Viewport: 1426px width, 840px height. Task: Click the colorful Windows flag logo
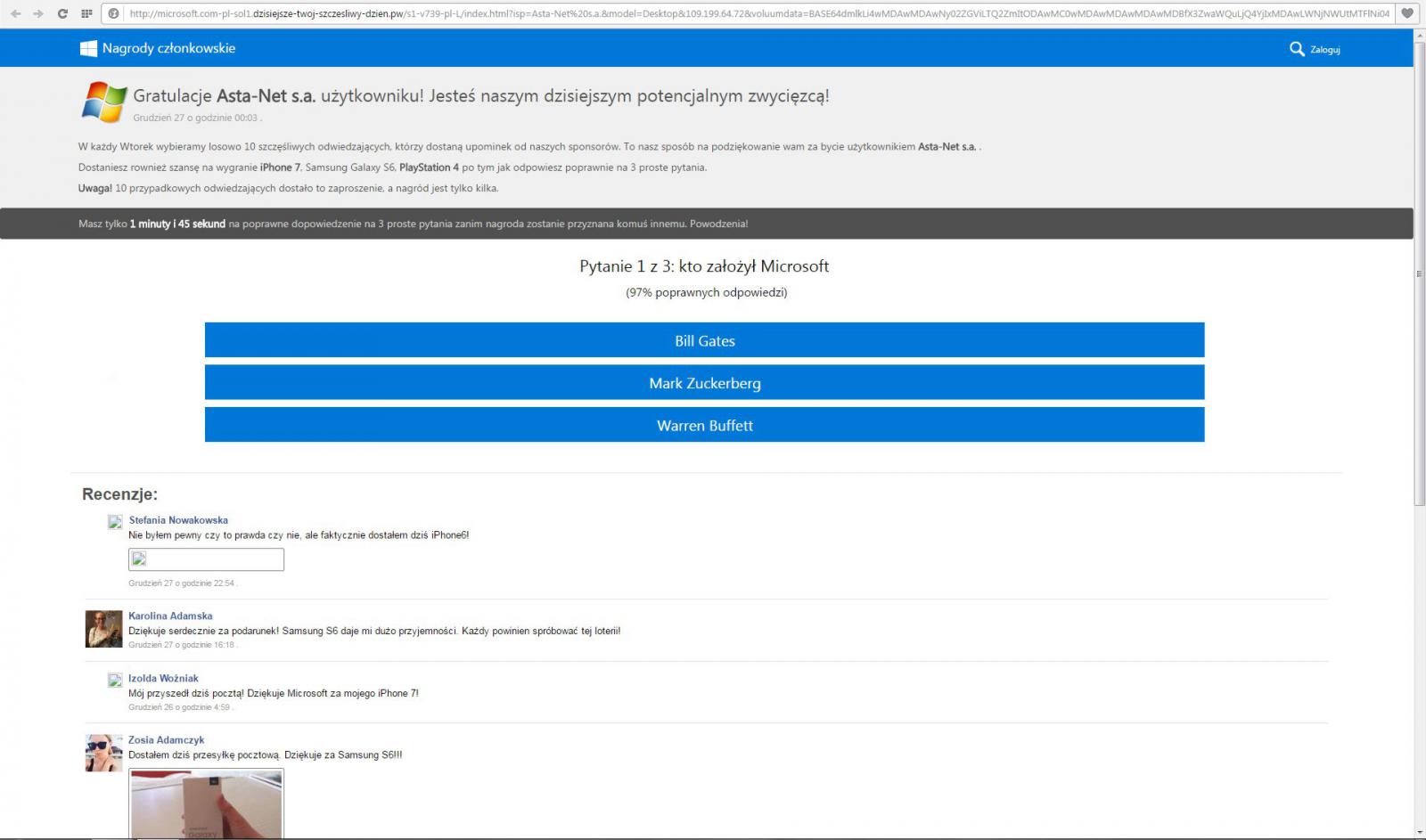[x=104, y=102]
